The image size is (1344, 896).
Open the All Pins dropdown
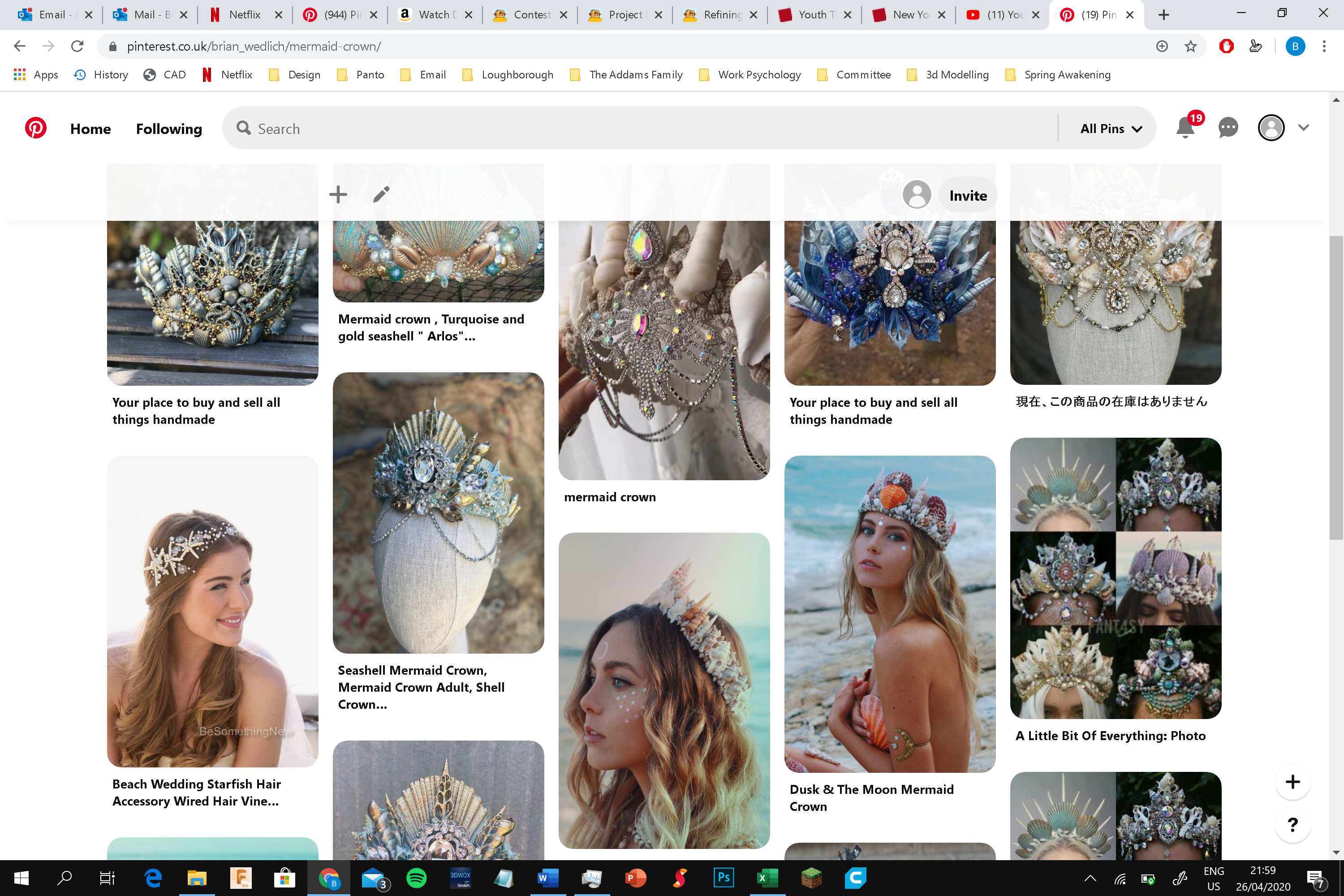point(1108,127)
